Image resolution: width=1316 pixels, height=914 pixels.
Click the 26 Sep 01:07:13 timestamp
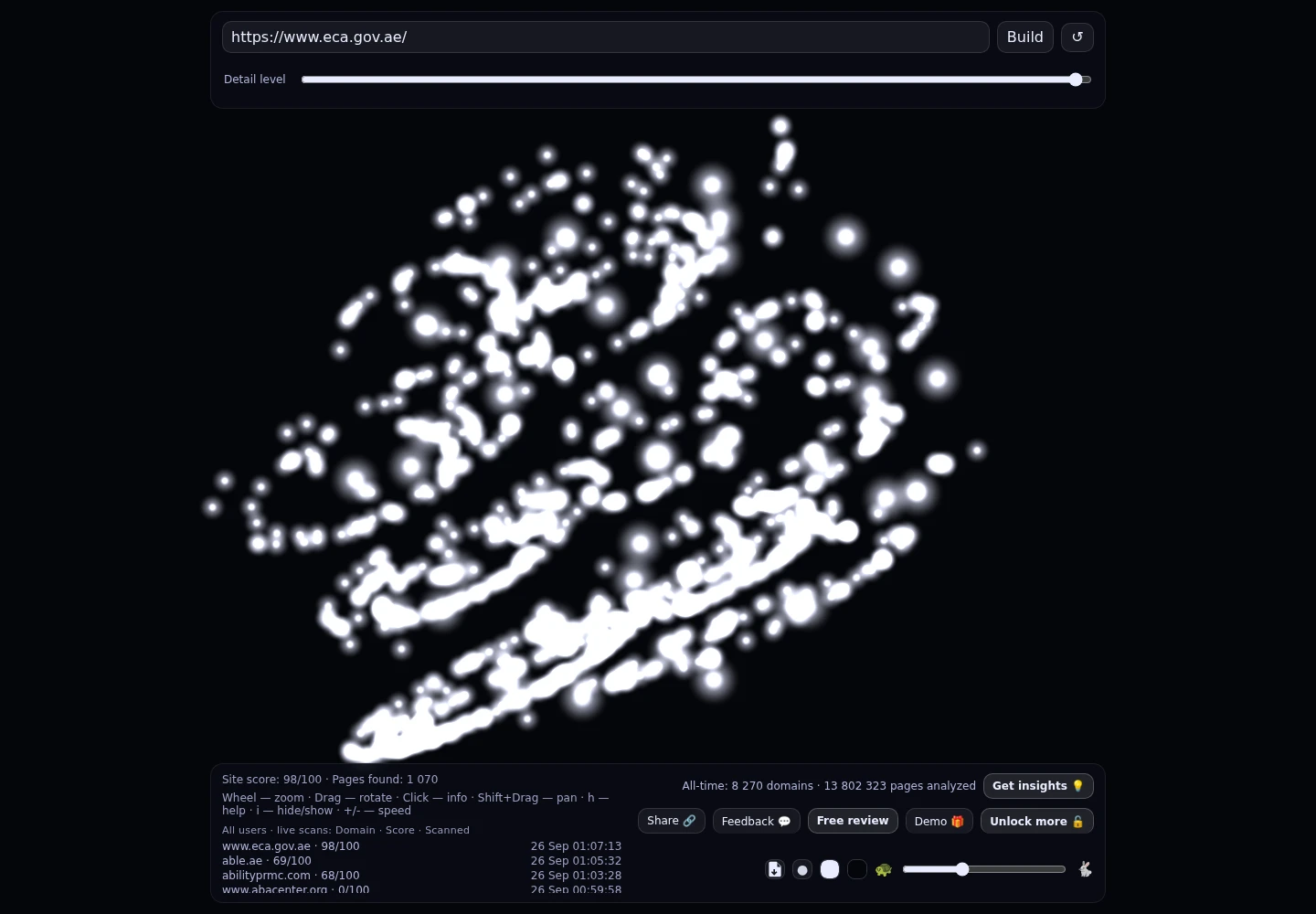576,846
